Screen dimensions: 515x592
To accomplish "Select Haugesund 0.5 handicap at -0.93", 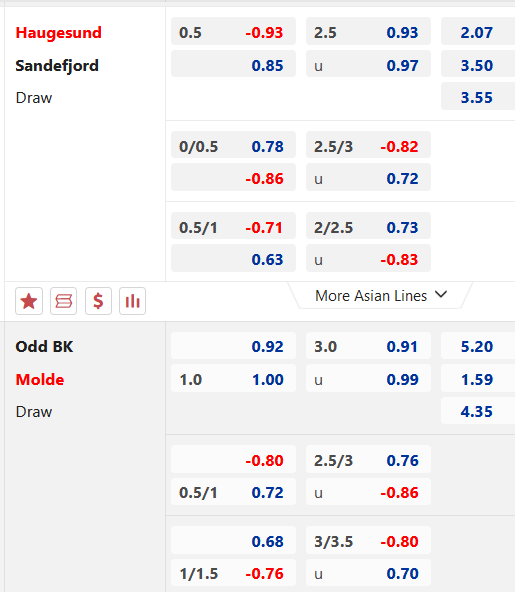I will pos(233,31).
